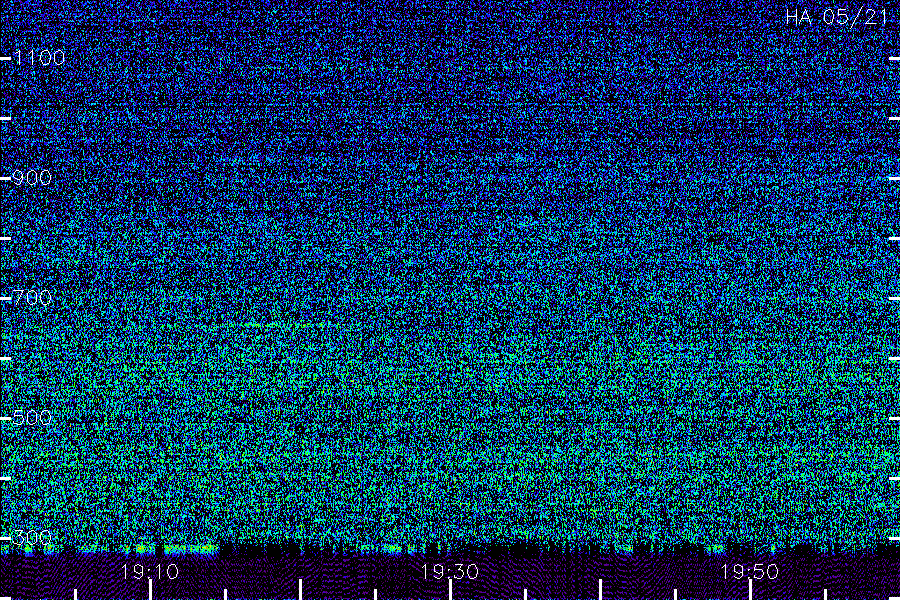Click the 19:50 time axis label
Screen dimensions: 900x600
point(750,572)
